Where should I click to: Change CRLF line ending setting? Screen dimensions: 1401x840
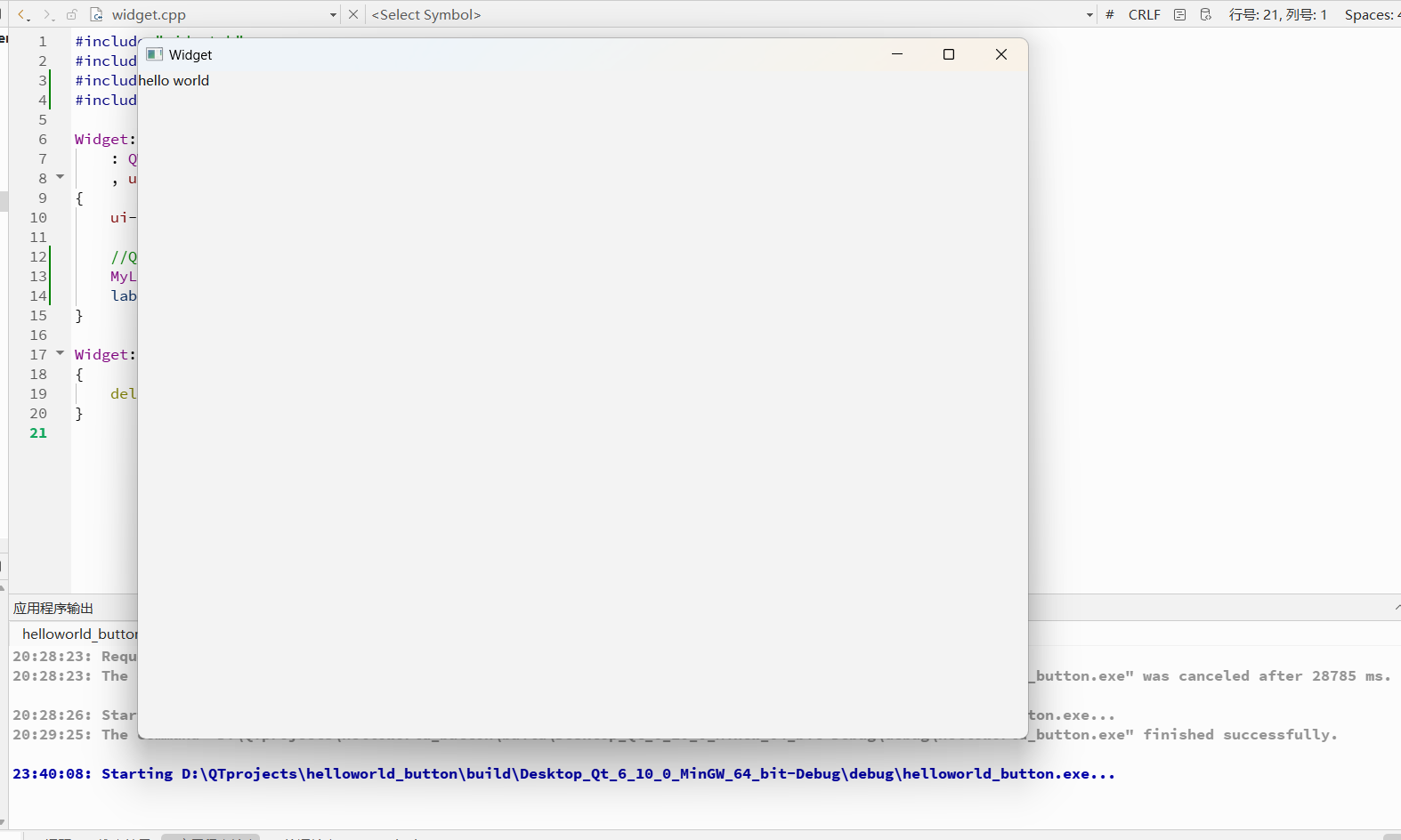(1144, 15)
